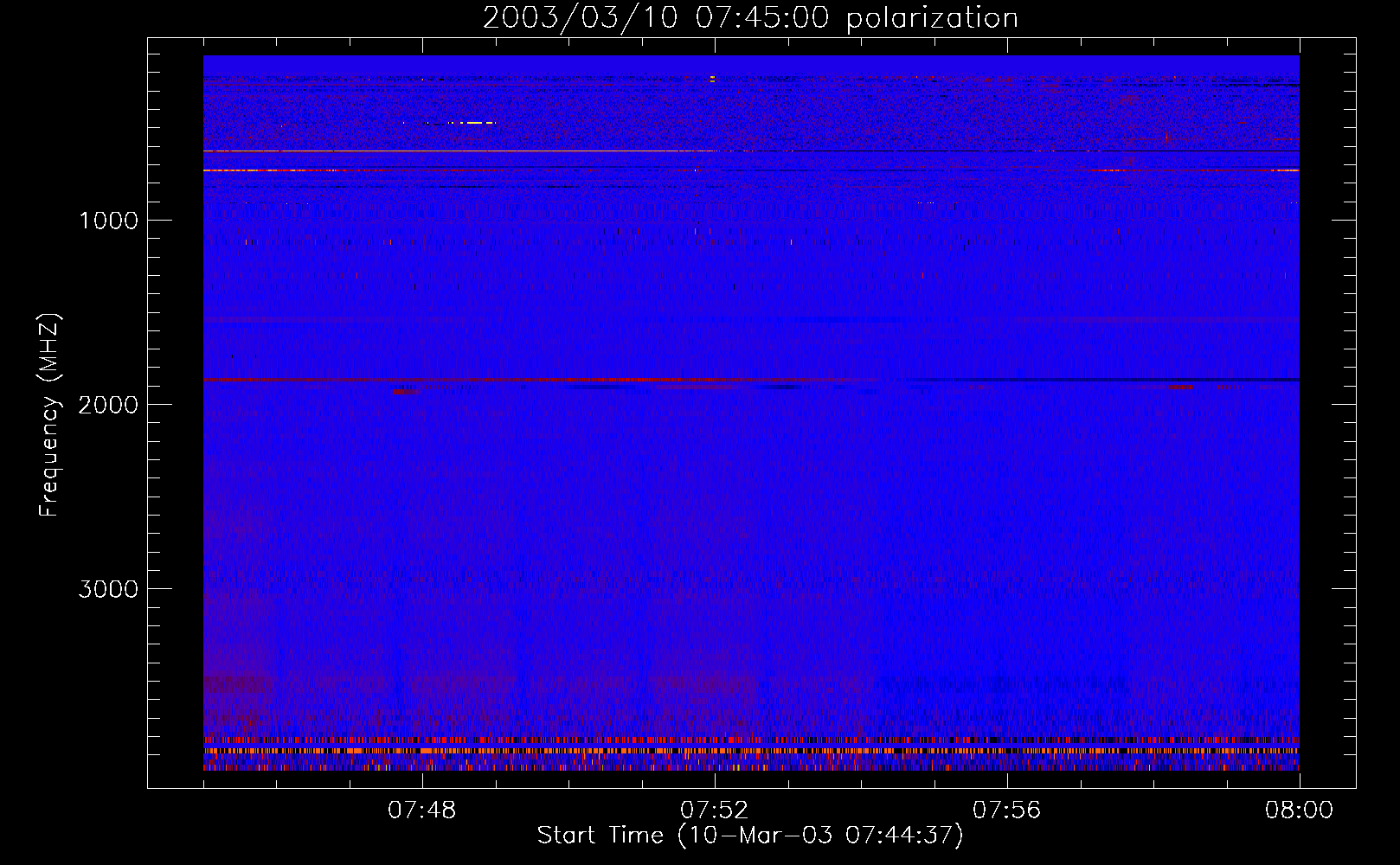This screenshot has width=1400, height=865.
Task: Click the 08:00 time tick label
Action: (x=1299, y=811)
